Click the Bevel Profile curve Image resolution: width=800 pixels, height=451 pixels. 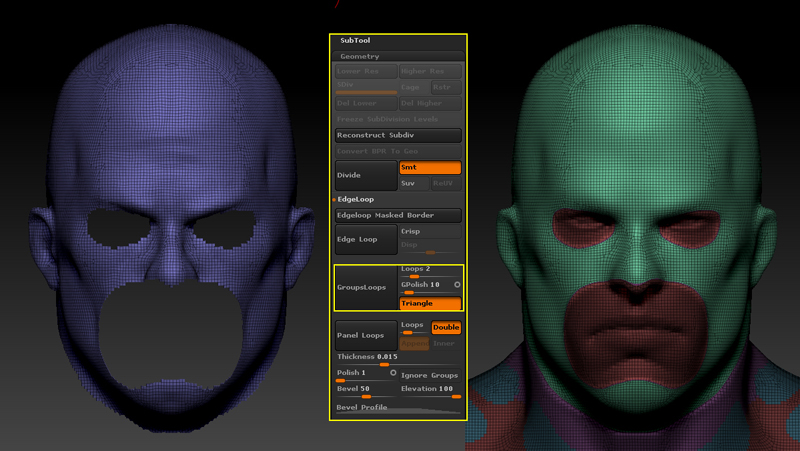[398, 408]
